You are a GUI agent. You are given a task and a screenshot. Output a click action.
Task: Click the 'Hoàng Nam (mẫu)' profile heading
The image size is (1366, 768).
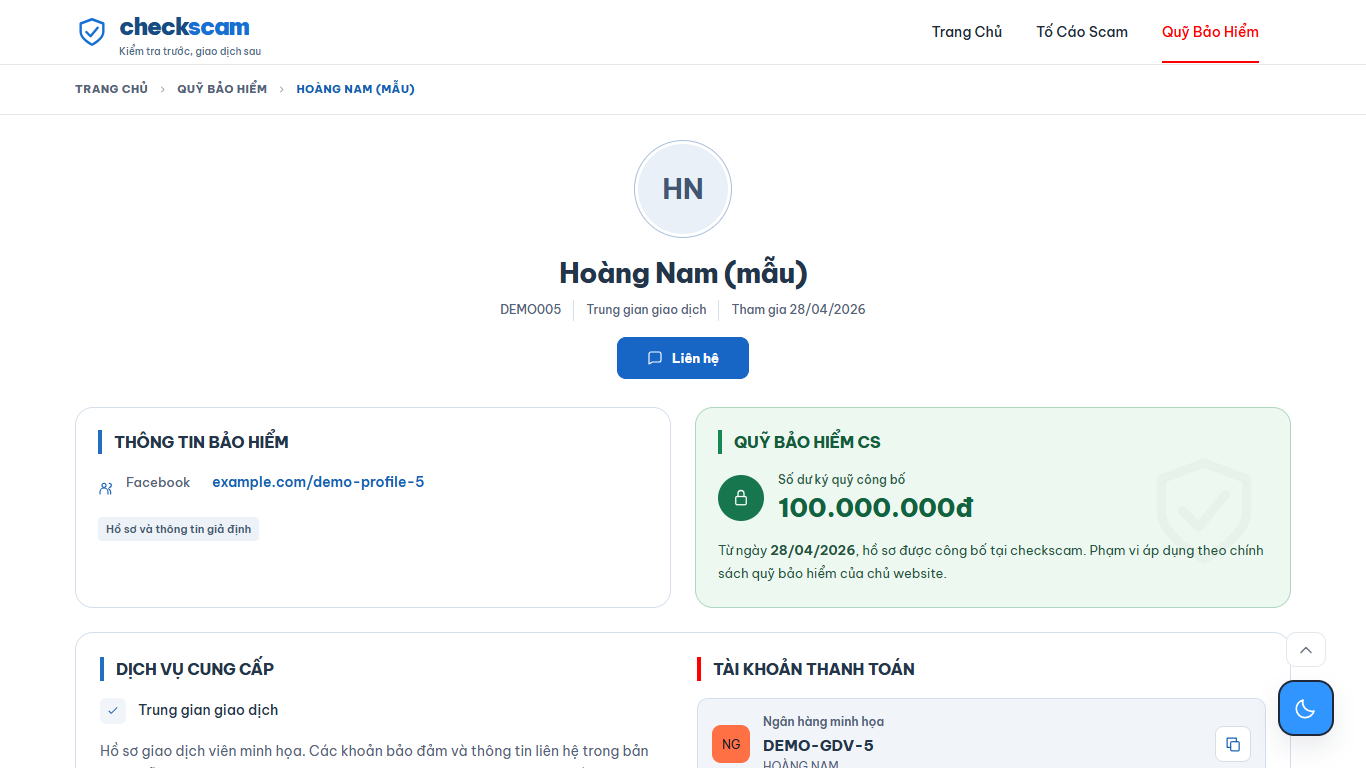coord(683,273)
